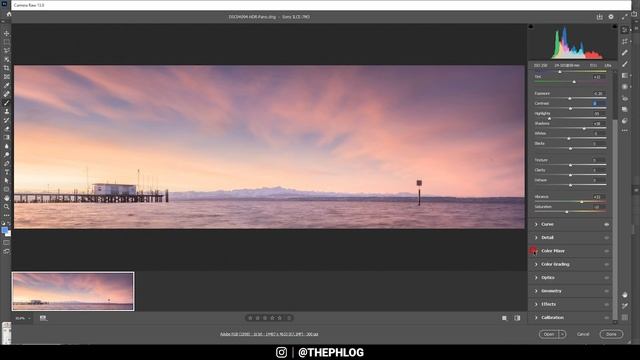
Task: Select the Zoom tool in left toolbar
Action: [x=6, y=207]
